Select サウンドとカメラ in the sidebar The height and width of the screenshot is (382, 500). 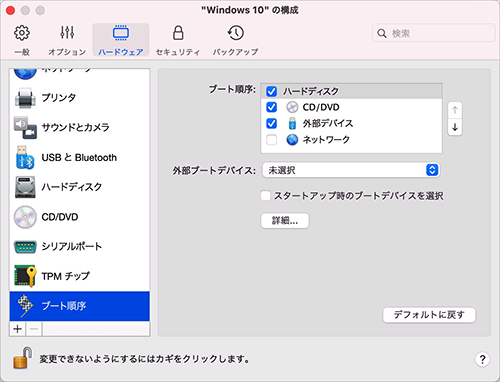click(80, 127)
